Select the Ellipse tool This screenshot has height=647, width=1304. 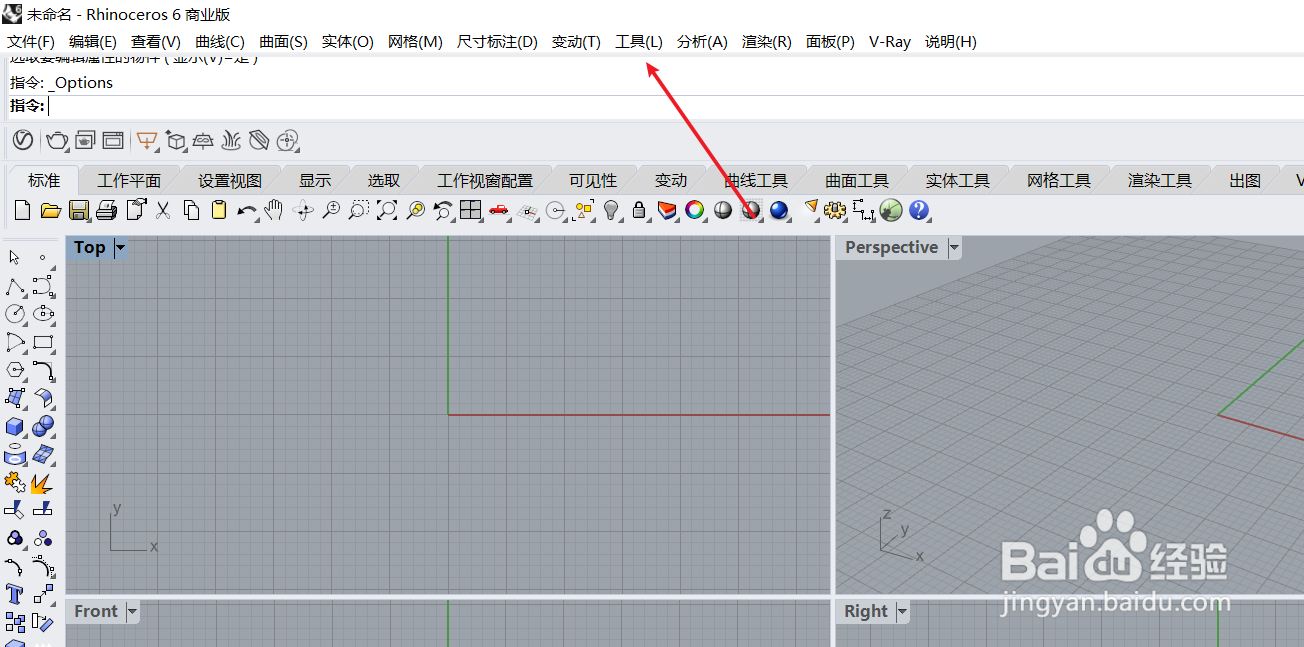point(43,314)
